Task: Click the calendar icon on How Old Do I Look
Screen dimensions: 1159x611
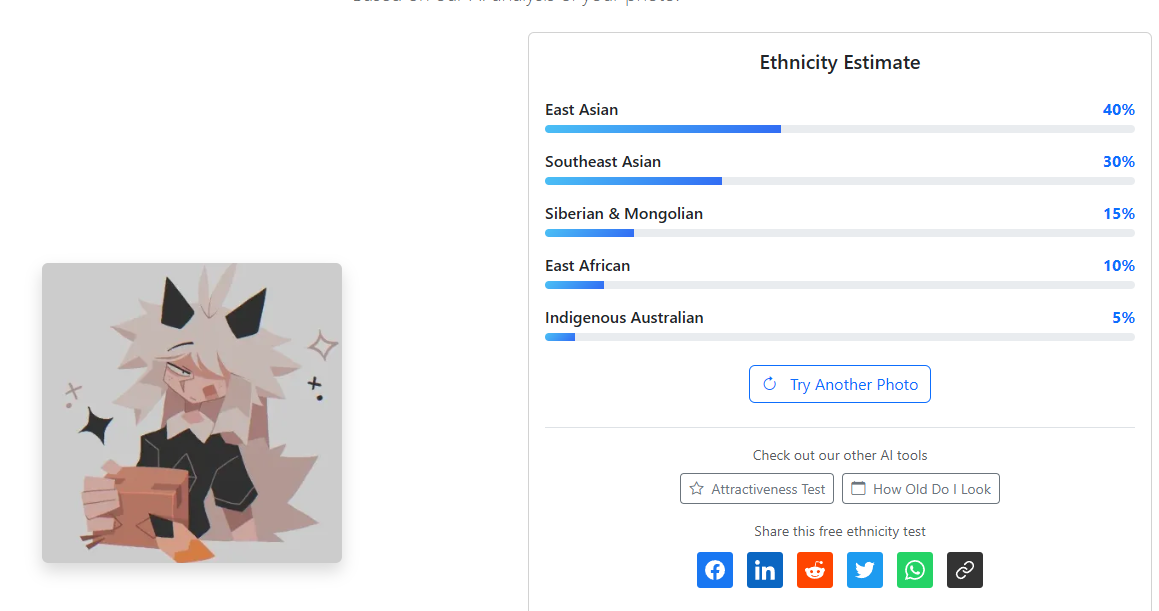Action: 858,489
